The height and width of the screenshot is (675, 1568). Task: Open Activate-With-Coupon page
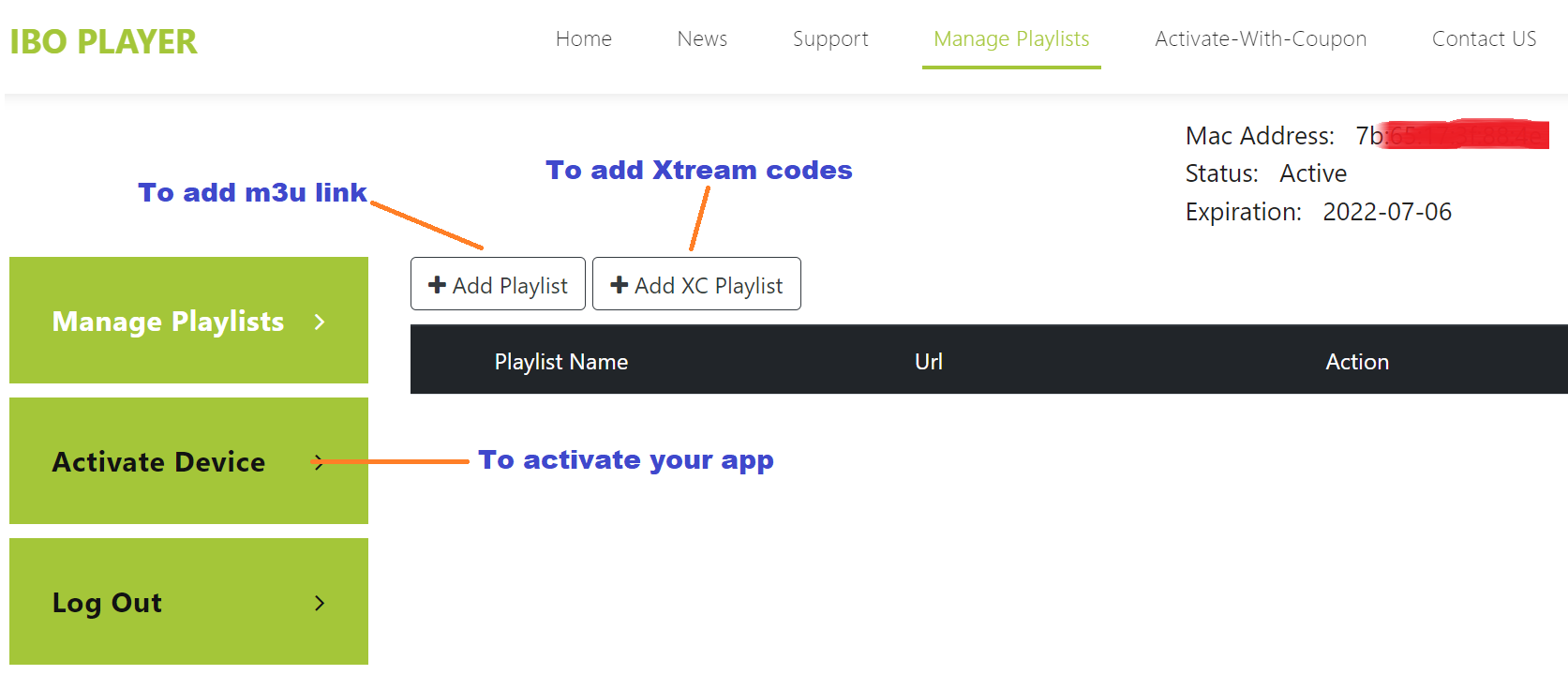pos(1261,38)
